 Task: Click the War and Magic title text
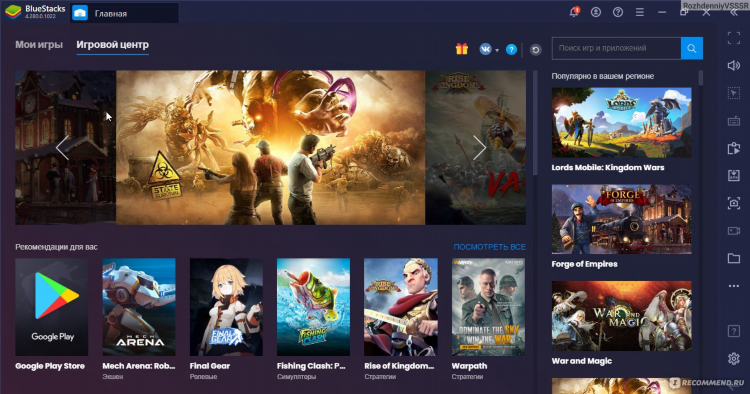582,361
